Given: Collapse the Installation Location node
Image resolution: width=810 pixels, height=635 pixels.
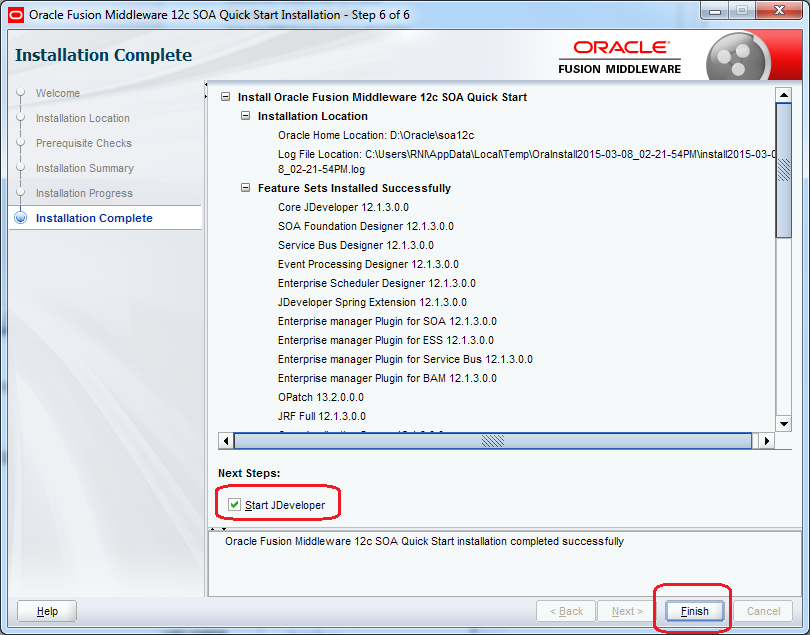Looking at the screenshot, I should coord(245,116).
